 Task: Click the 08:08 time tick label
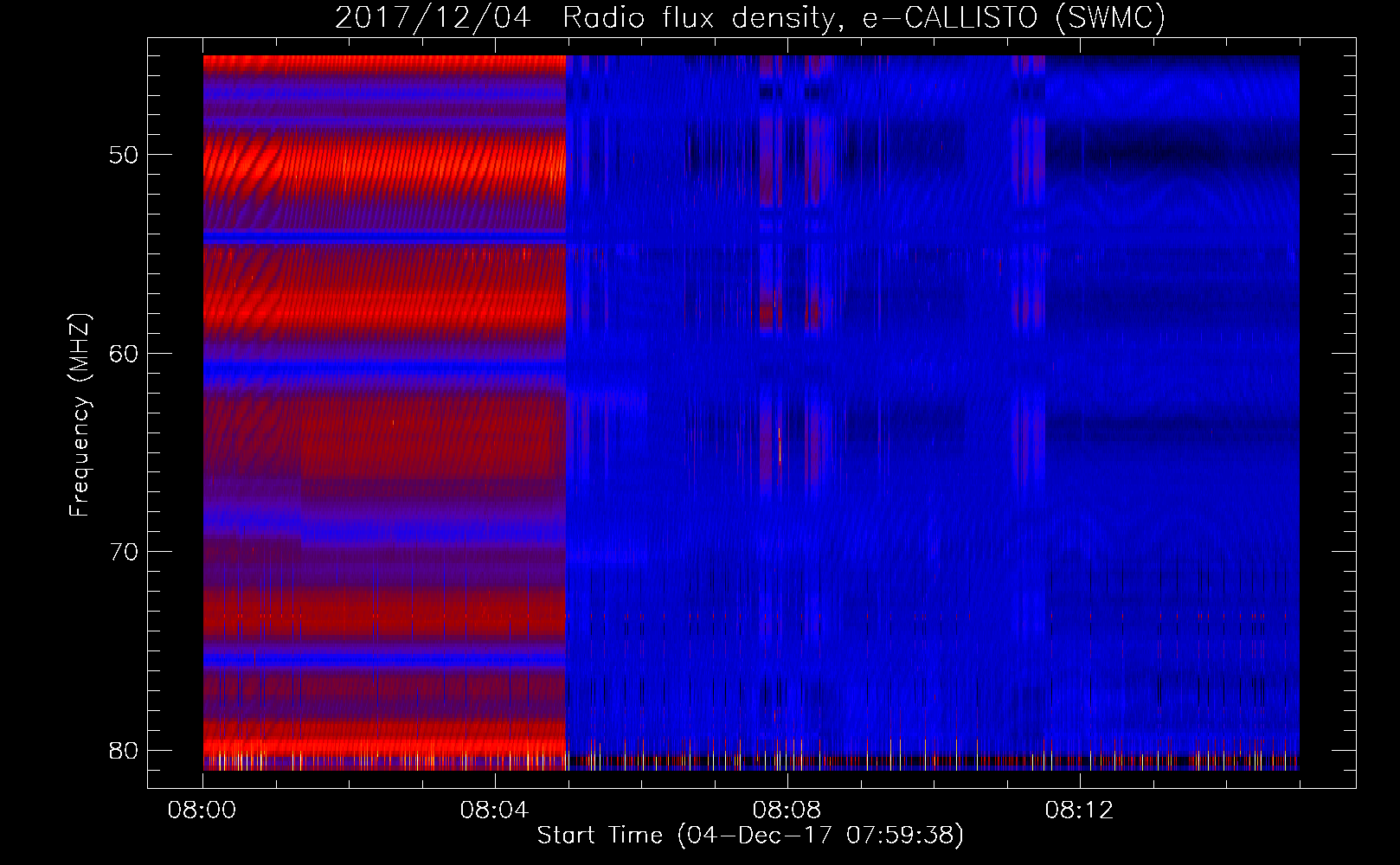coord(787,811)
